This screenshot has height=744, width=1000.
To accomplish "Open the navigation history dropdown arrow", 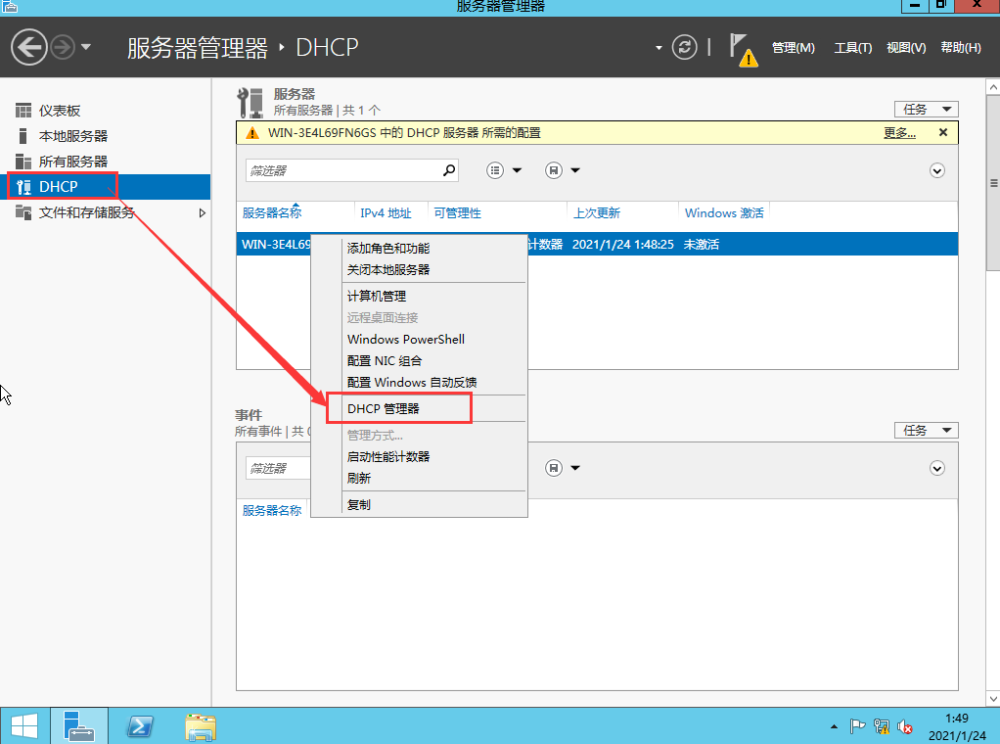I will [86, 47].
